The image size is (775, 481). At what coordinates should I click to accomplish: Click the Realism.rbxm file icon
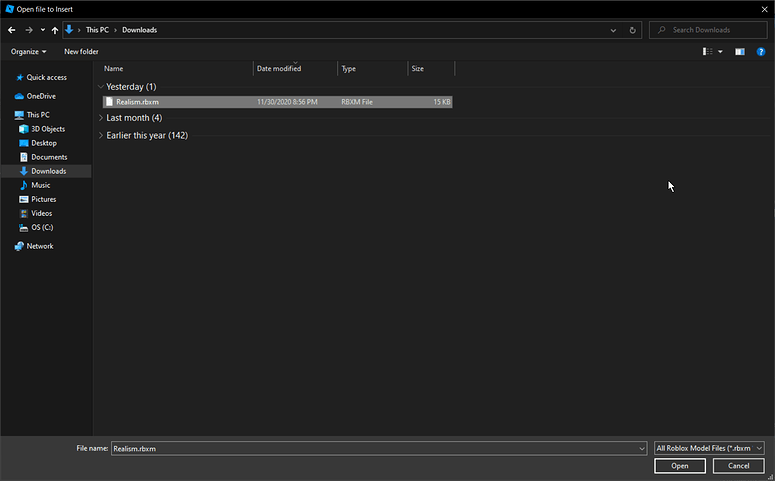109,102
